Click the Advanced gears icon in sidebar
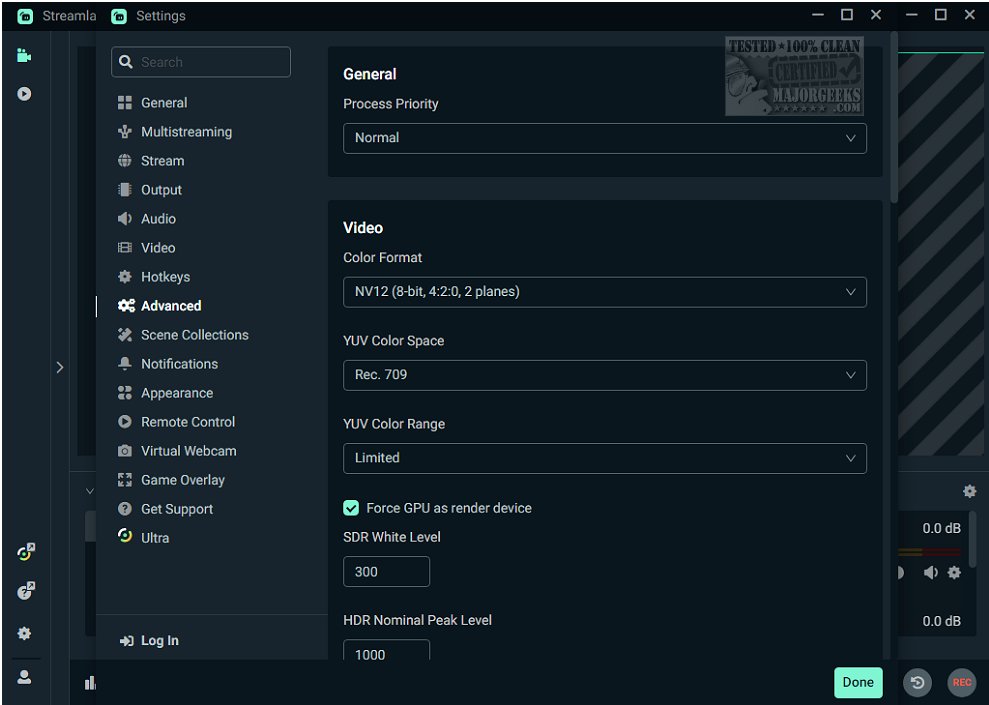This screenshot has width=989, height=705. tap(126, 306)
